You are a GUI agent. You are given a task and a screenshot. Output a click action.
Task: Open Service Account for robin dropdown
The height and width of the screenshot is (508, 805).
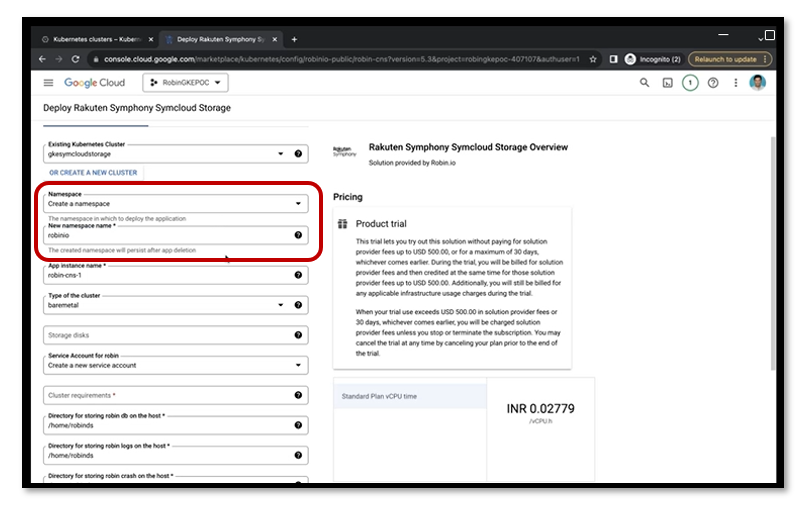click(176, 365)
